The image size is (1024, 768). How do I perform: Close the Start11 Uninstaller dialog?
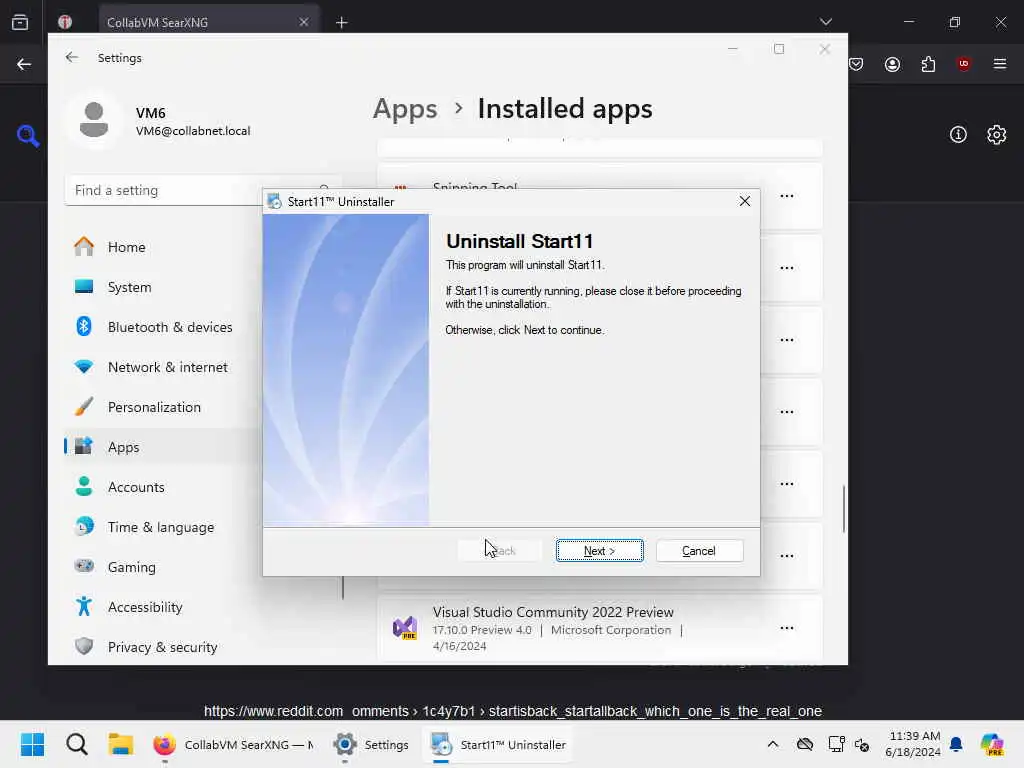coord(744,201)
